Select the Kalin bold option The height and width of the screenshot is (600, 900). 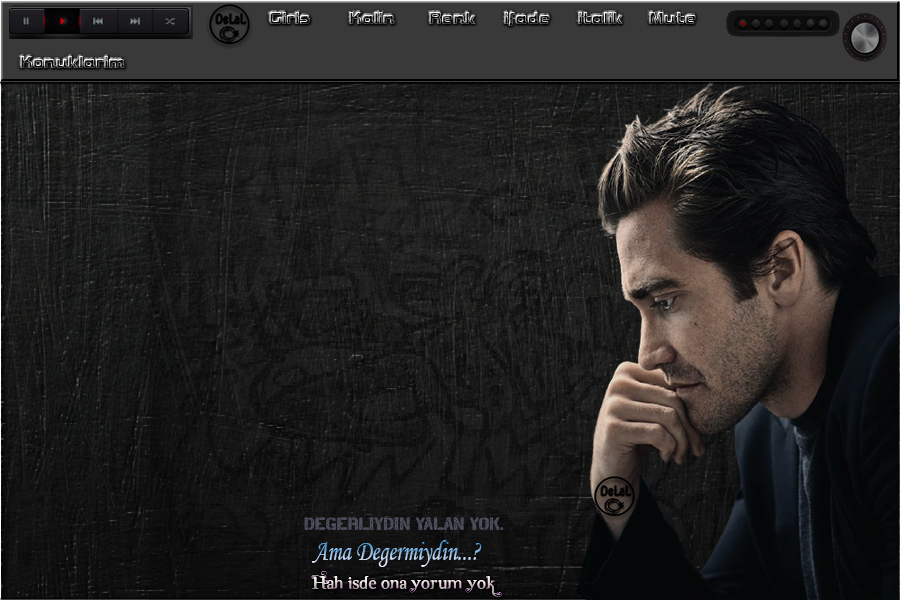pyautogui.click(x=371, y=18)
